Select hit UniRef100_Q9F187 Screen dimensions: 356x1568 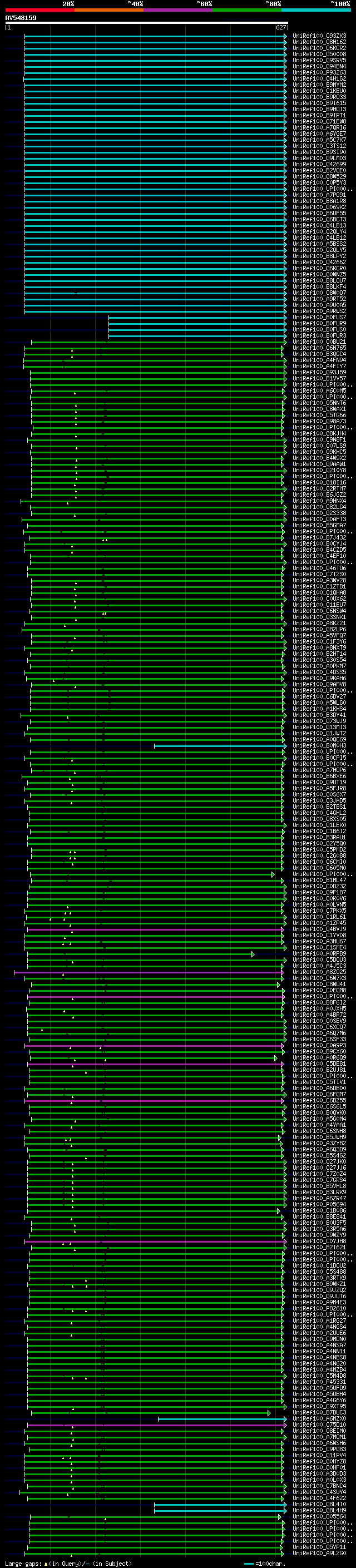(319, 892)
